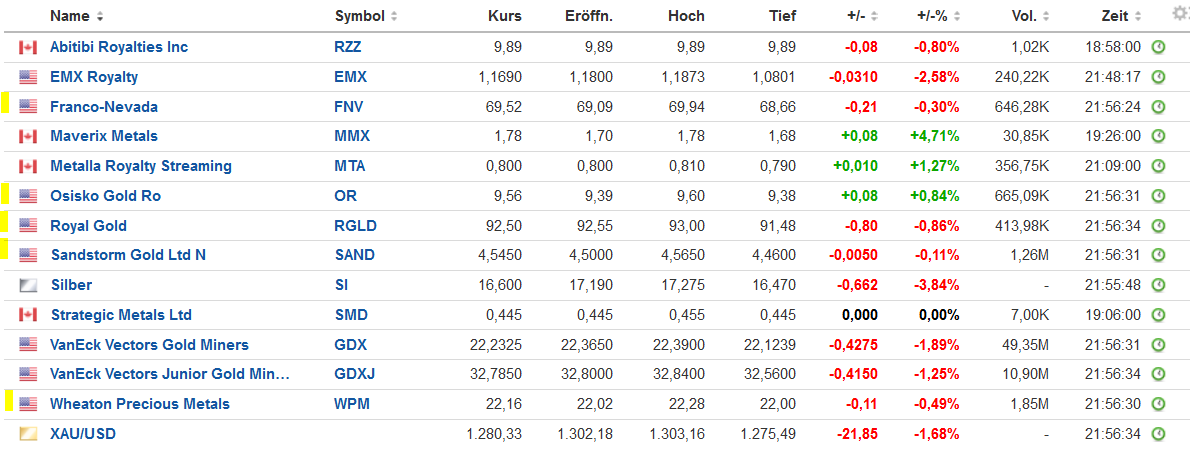This screenshot has width=1190, height=454.
Task: Click the clock icon in Franco-Nevada row
Action: tap(1158, 107)
